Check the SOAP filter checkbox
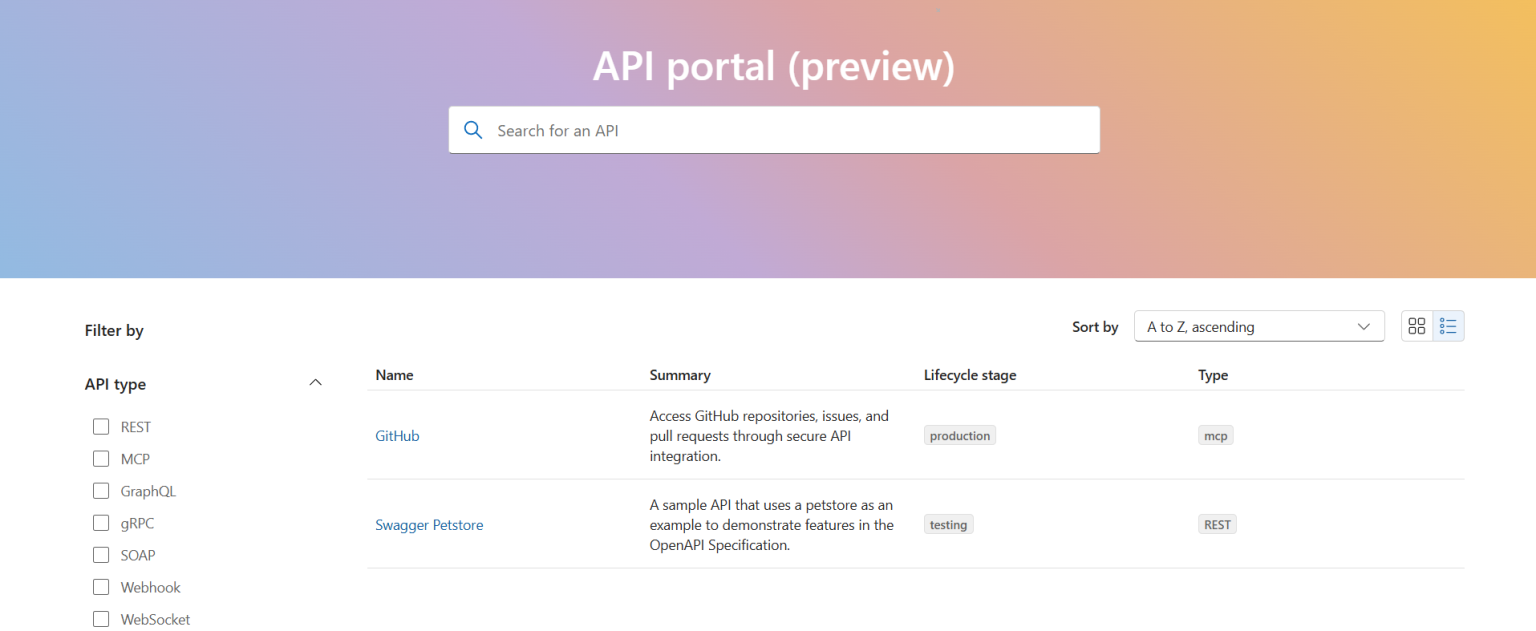Screen dimensions: 1536x631 click(101, 554)
